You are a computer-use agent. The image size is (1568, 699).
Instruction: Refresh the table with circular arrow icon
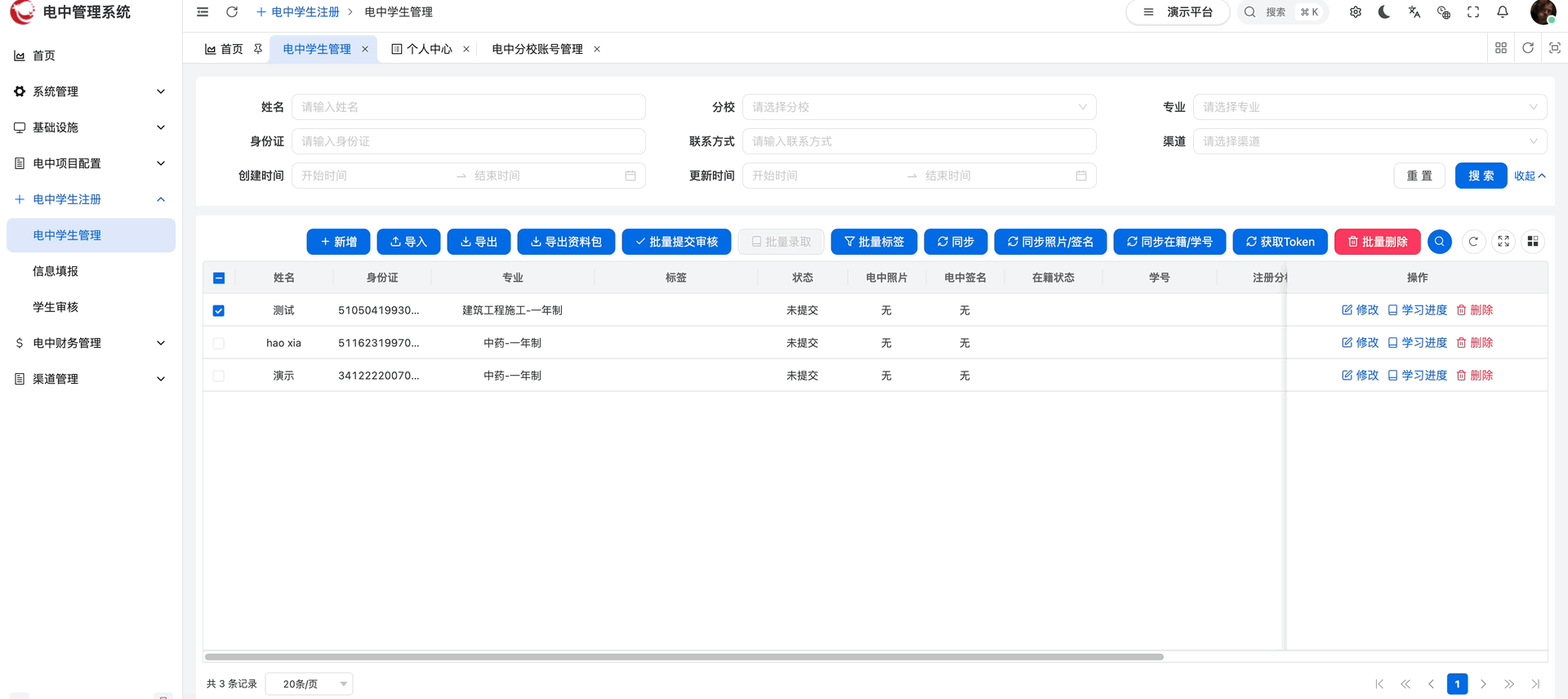click(1473, 242)
